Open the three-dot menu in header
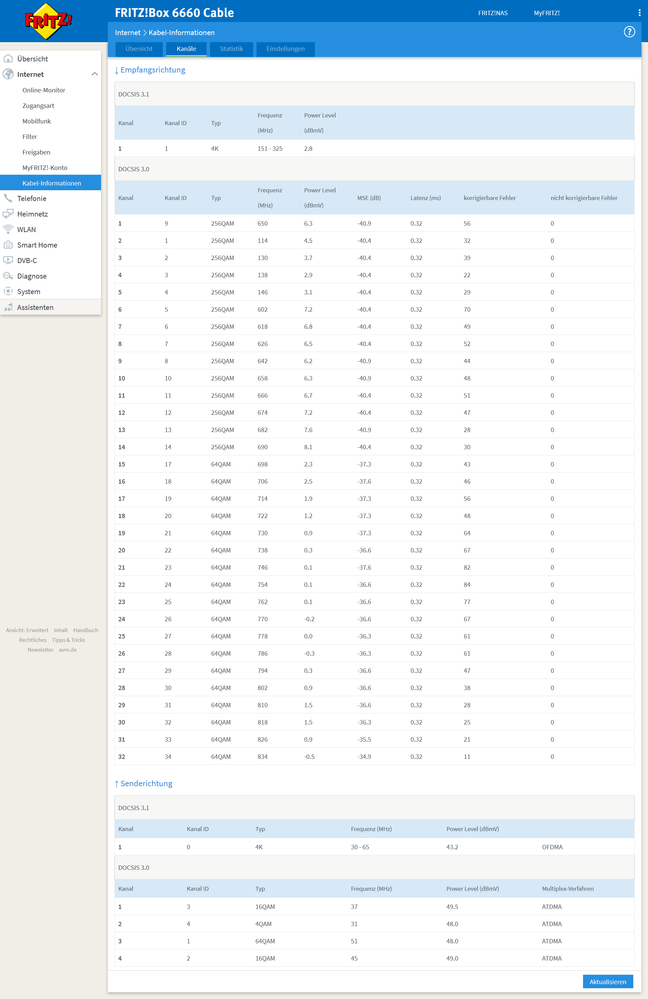The image size is (648, 999). [639, 13]
